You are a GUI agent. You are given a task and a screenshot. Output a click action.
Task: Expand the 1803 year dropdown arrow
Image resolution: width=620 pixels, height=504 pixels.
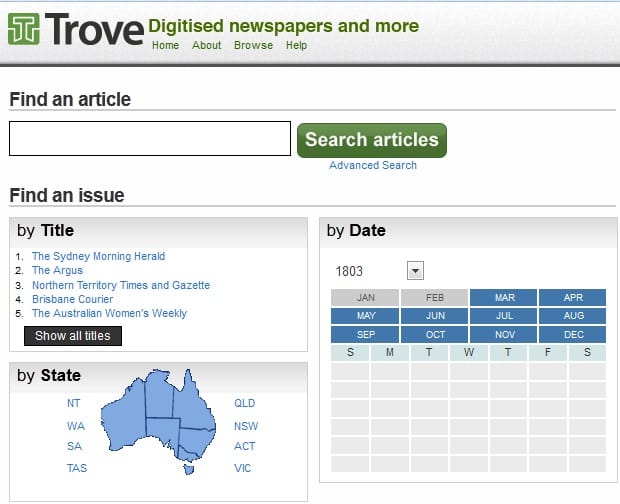tap(415, 271)
